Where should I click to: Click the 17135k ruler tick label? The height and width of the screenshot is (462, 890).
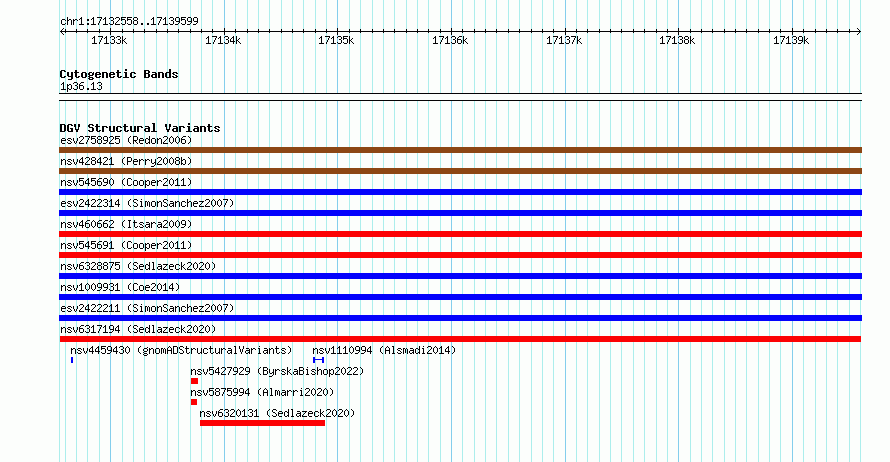(x=336, y=40)
